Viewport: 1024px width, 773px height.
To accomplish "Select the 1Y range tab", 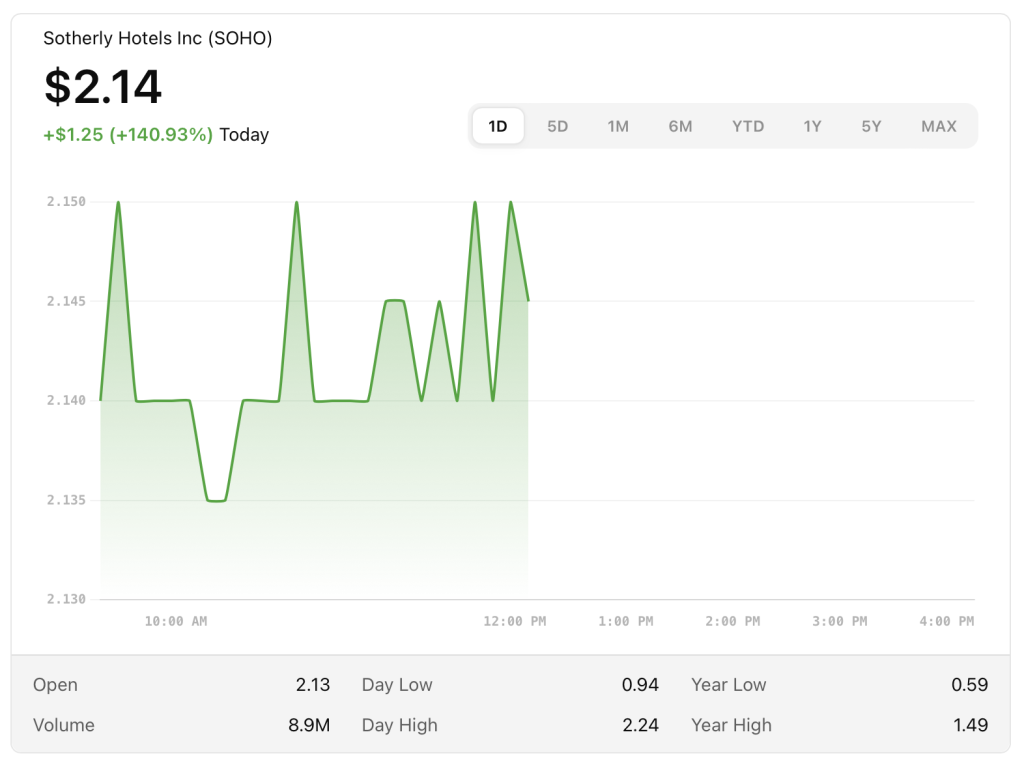I will (812, 126).
